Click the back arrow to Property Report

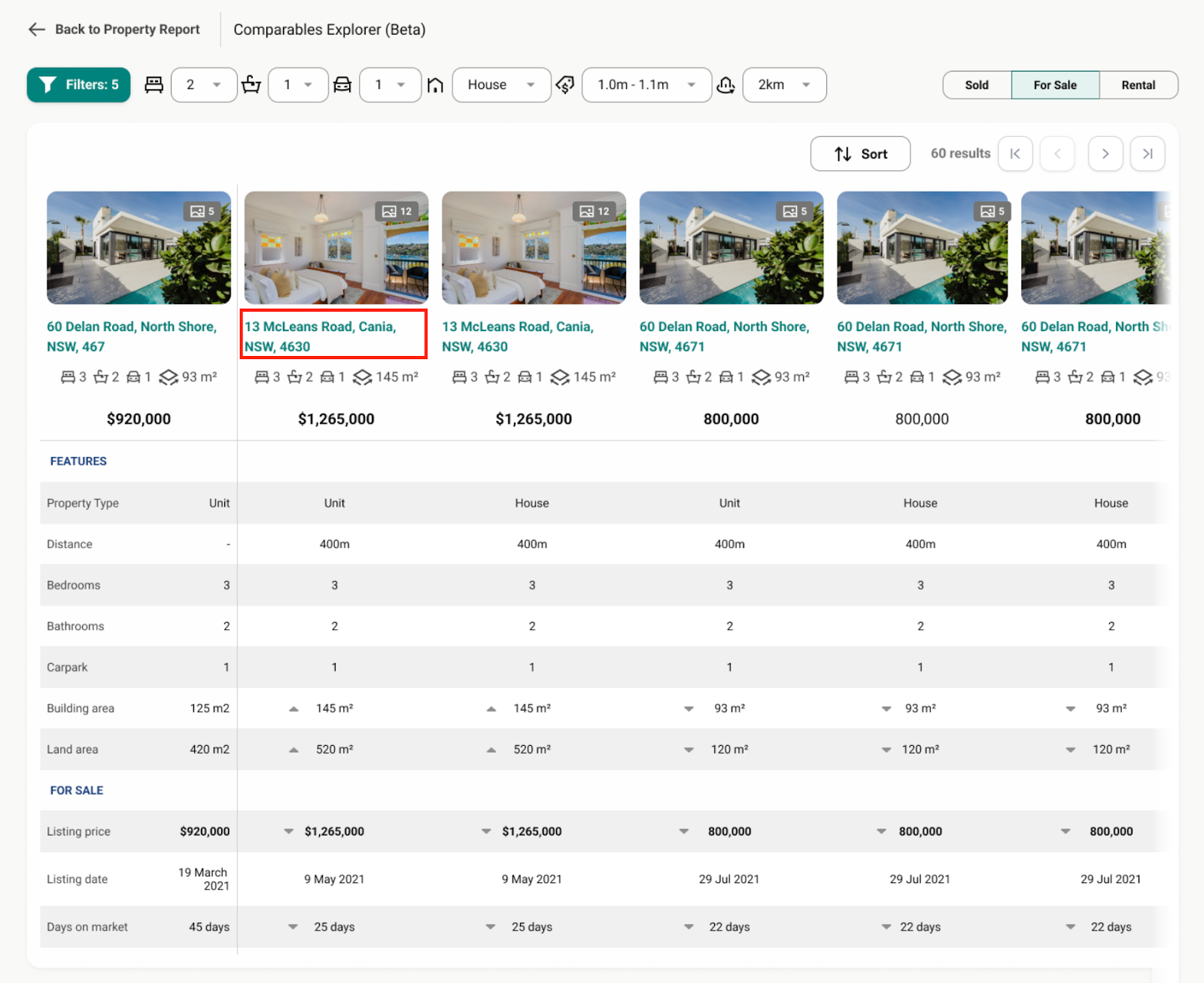36,29
